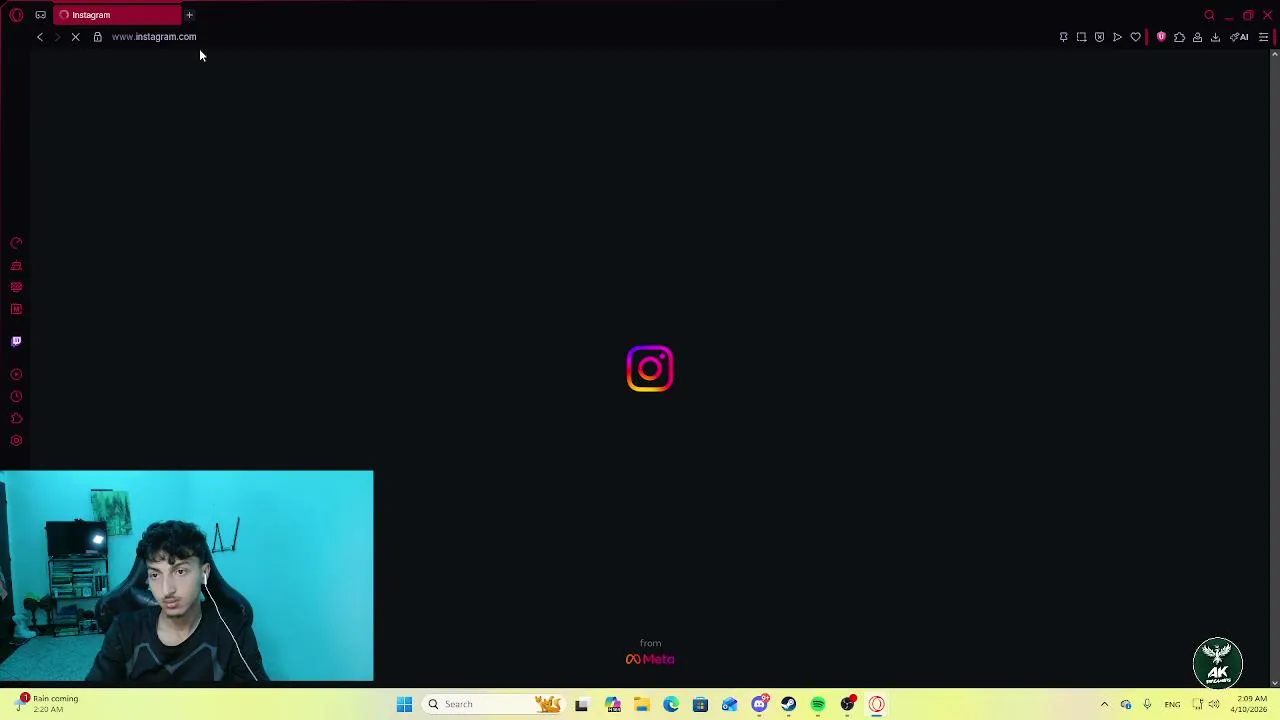The image size is (1280, 720).
Task: Open GX Corner gamepad icon
Action: pyautogui.click(x=40, y=15)
